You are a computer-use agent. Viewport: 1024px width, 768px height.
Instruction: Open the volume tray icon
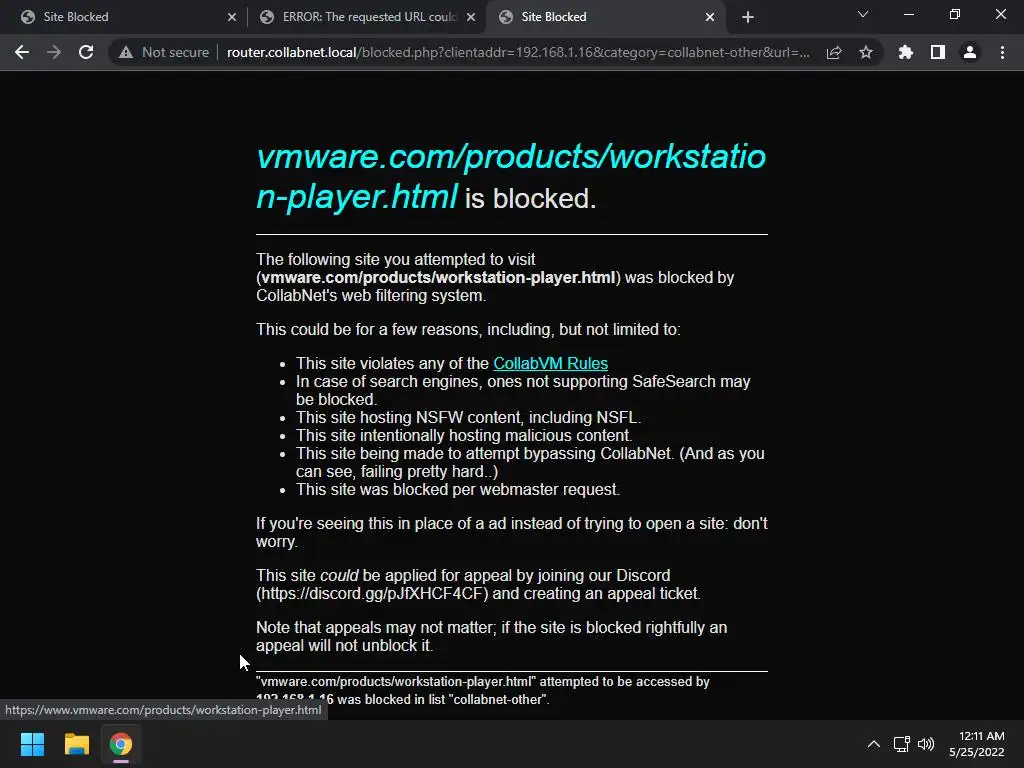coord(925,744)
